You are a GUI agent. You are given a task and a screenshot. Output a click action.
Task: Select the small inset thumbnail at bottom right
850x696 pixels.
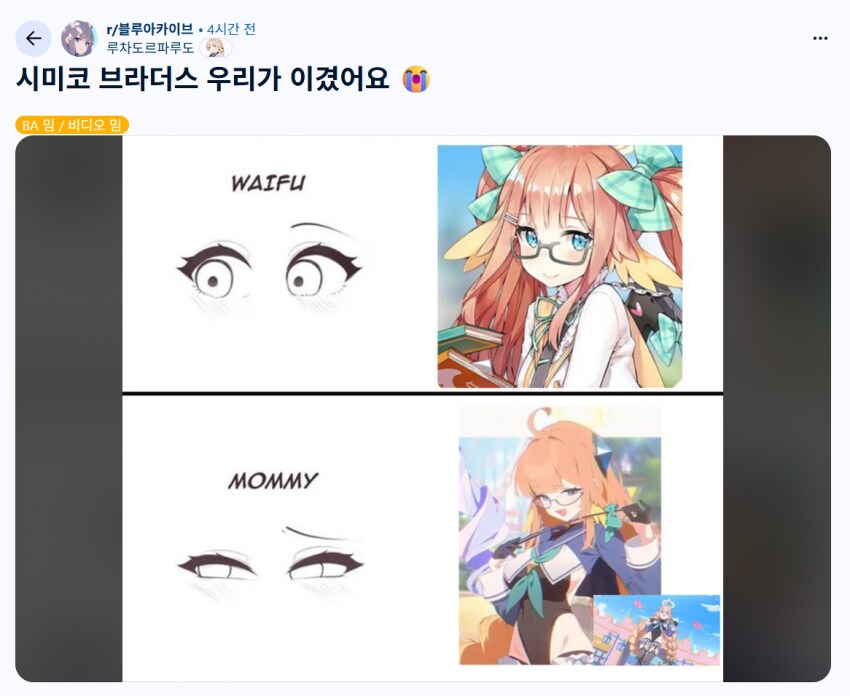click(657, 630)
